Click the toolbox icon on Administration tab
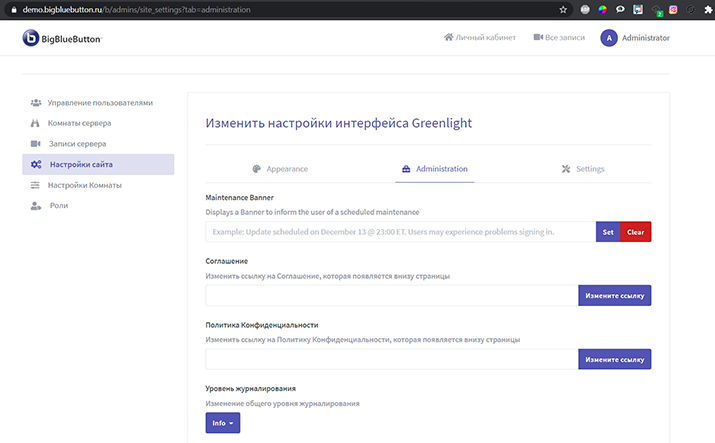715x443 pixels. tap(406, 169)
